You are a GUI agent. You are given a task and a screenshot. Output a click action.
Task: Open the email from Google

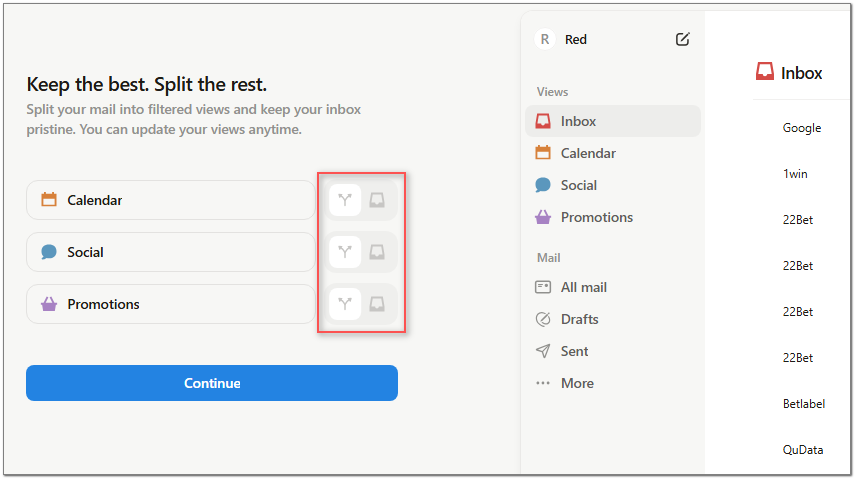pos(802,128)
